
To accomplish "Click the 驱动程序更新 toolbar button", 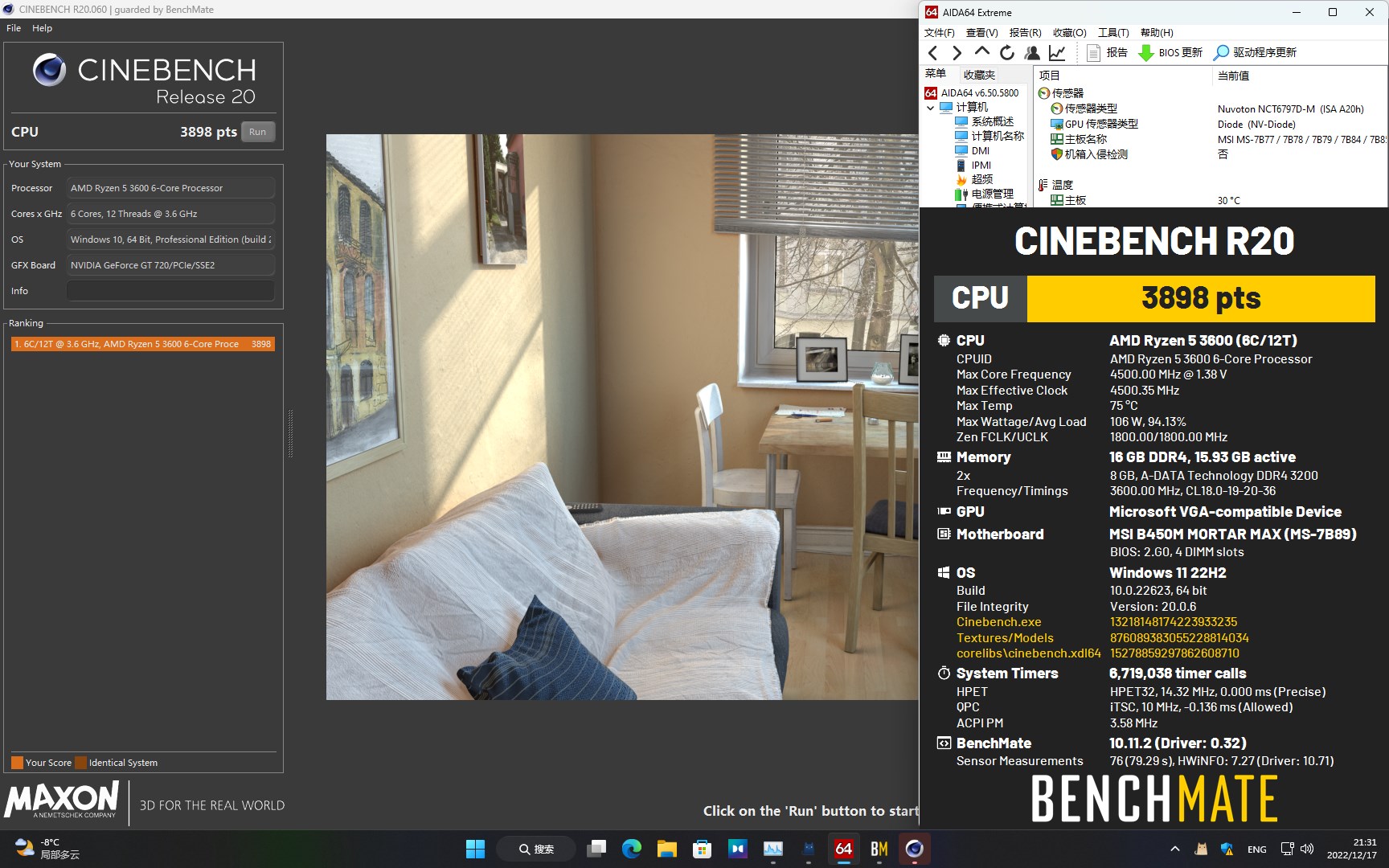I will click(x=1255, y=53).
